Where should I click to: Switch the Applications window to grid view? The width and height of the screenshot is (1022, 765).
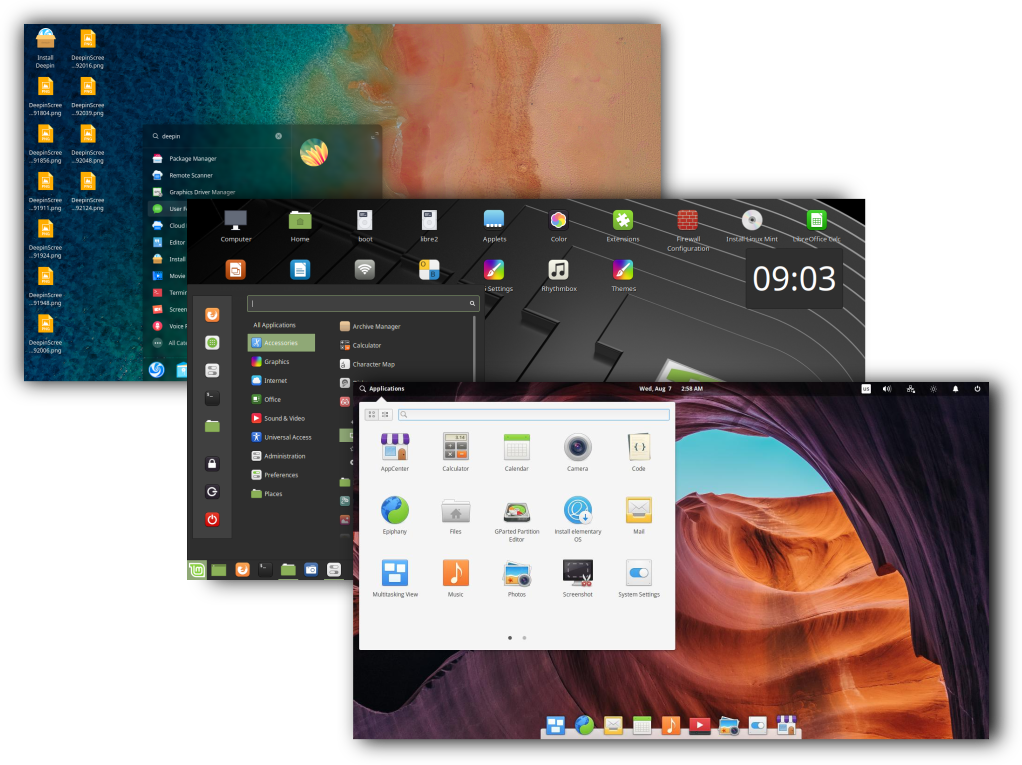click(x=371, y=413)
